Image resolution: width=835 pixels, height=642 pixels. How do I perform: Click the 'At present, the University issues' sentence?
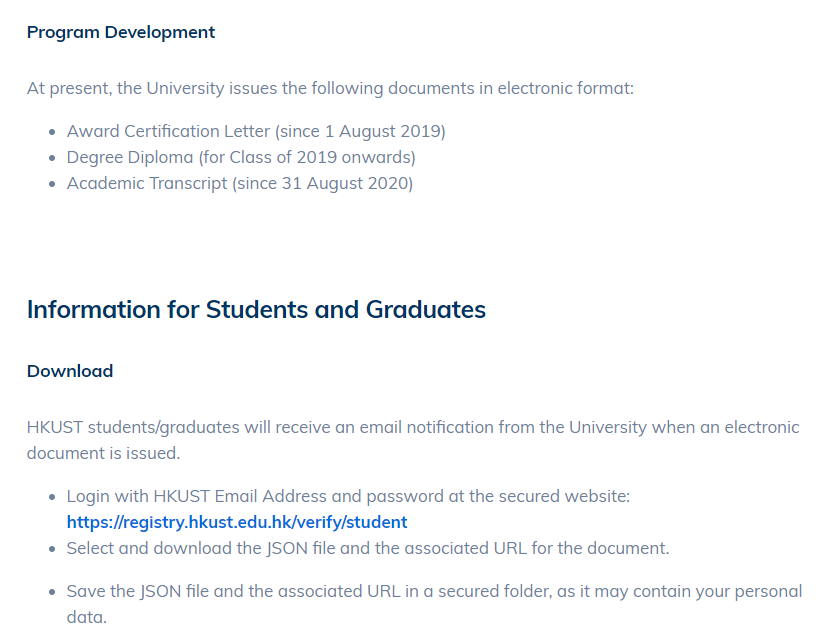330,88
